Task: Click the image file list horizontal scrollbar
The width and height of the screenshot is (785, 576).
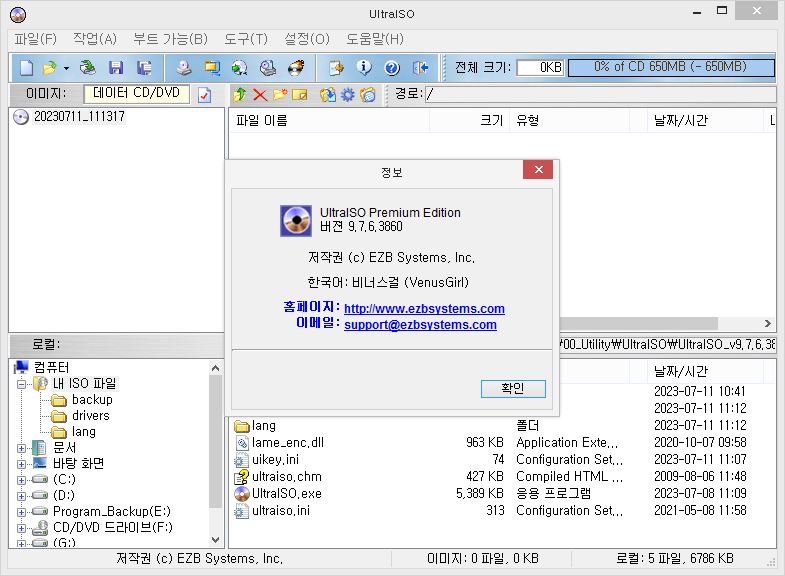Action: coord(639,324)
